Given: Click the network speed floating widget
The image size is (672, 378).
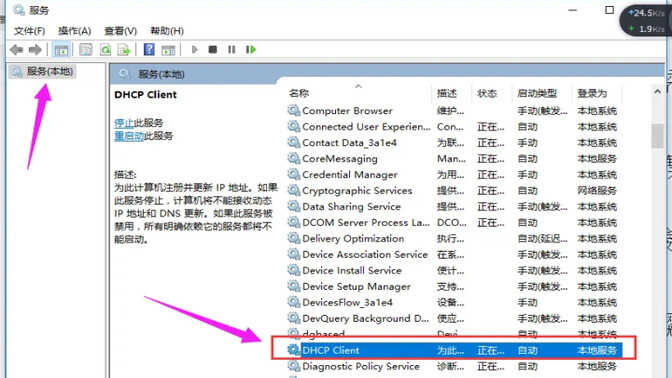Looking at the screenshot, I should pos(645,21).
